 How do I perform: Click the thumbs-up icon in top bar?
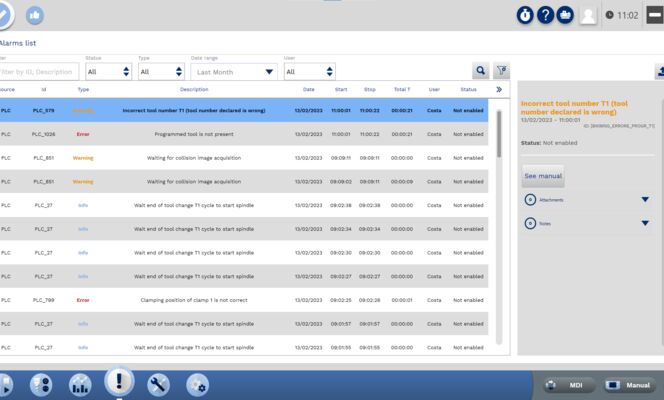coord(36,16)
